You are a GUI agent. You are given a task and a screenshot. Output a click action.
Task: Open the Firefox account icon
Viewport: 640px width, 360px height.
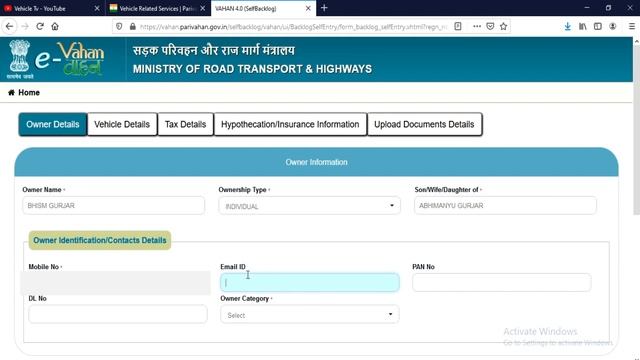click(613, 27)
